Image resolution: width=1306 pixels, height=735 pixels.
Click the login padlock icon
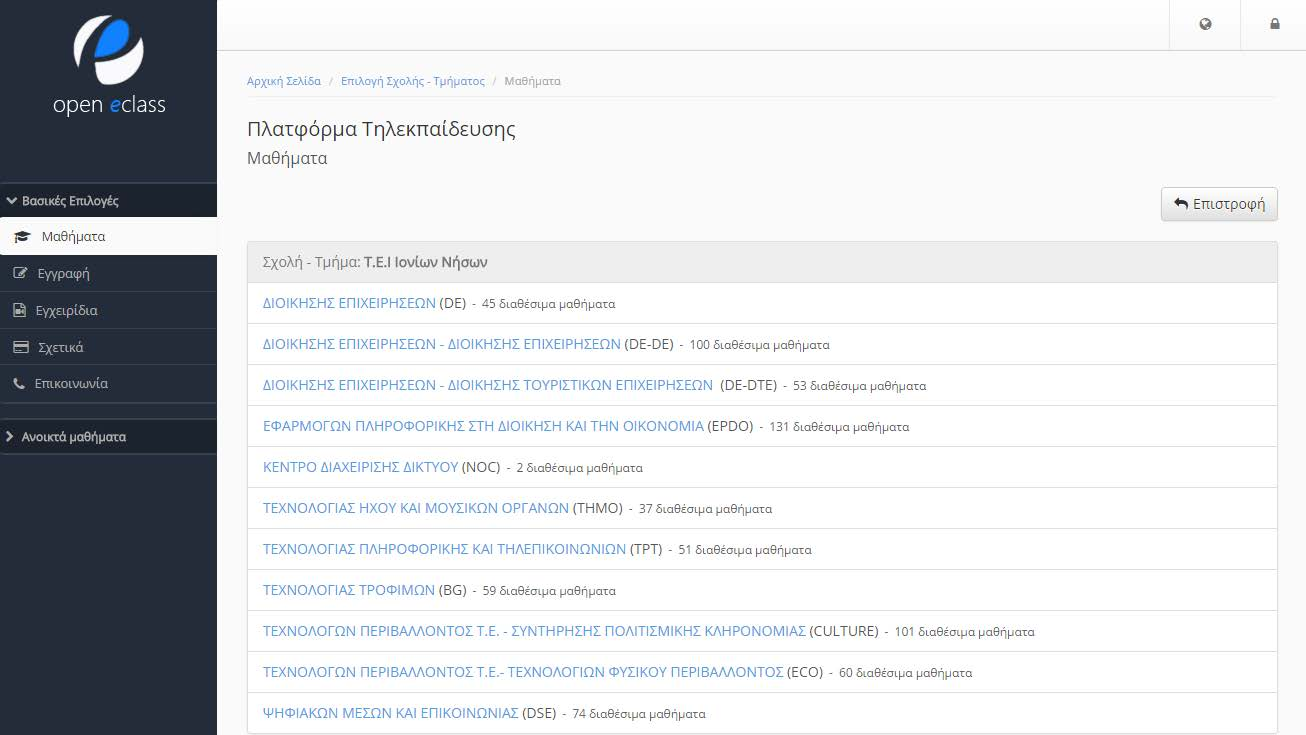click(1275, 24)
